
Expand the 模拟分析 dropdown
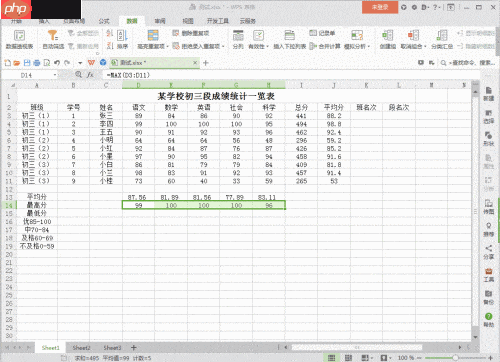tap(369, 46)
